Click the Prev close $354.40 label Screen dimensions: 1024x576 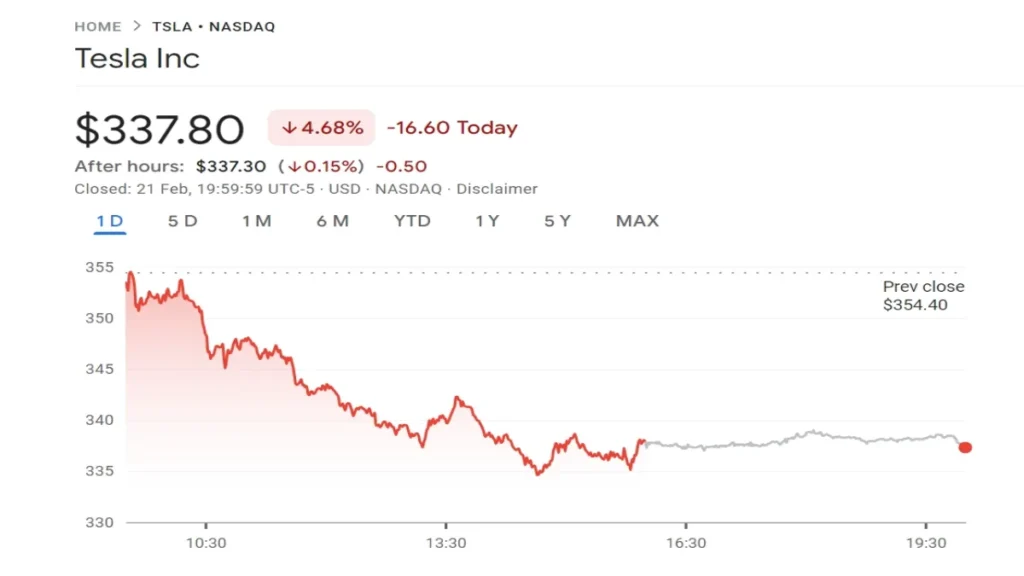(923, 295)
